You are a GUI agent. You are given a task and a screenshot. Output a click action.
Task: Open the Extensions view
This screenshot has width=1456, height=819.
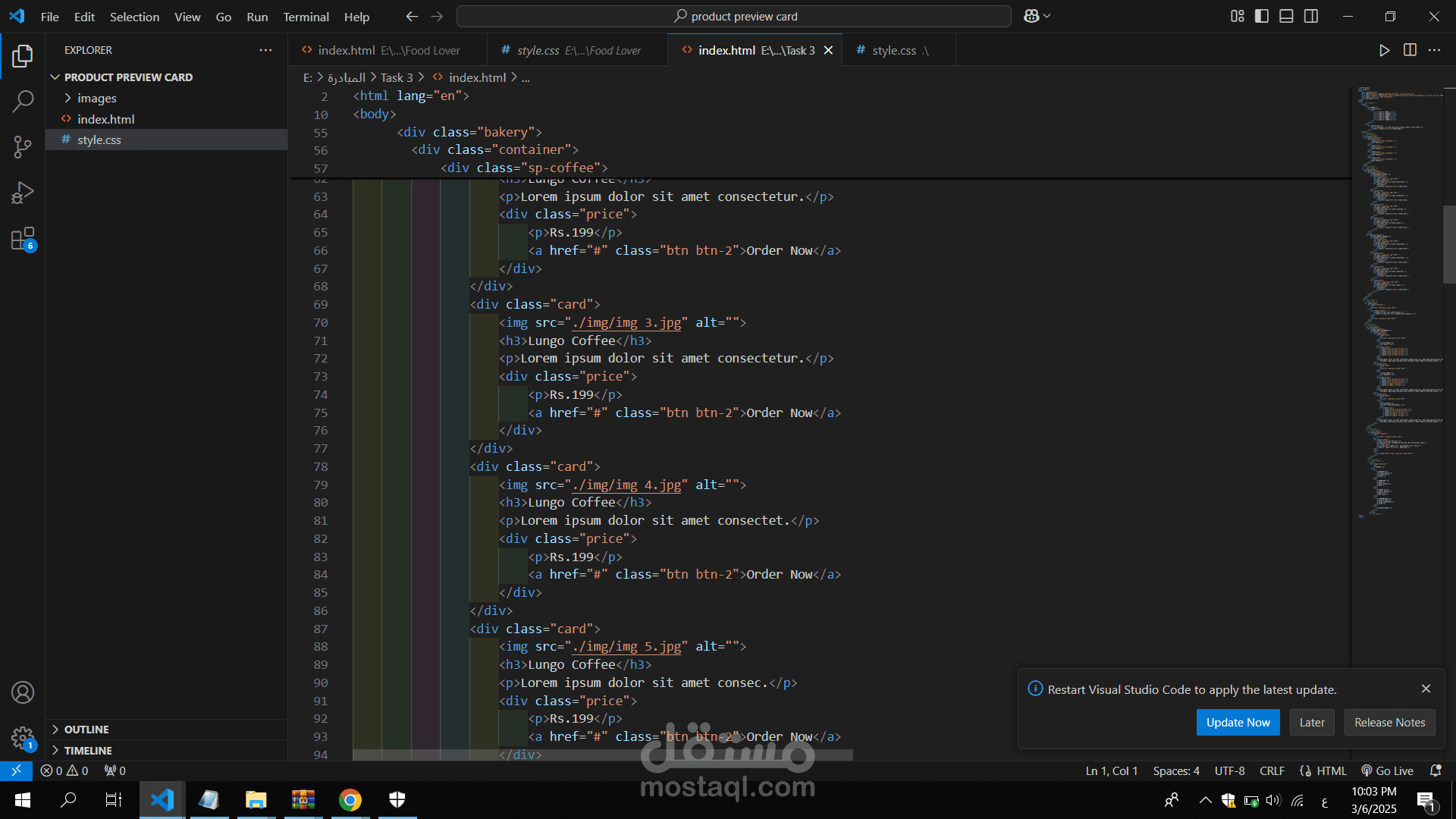[x=23, y=239]
